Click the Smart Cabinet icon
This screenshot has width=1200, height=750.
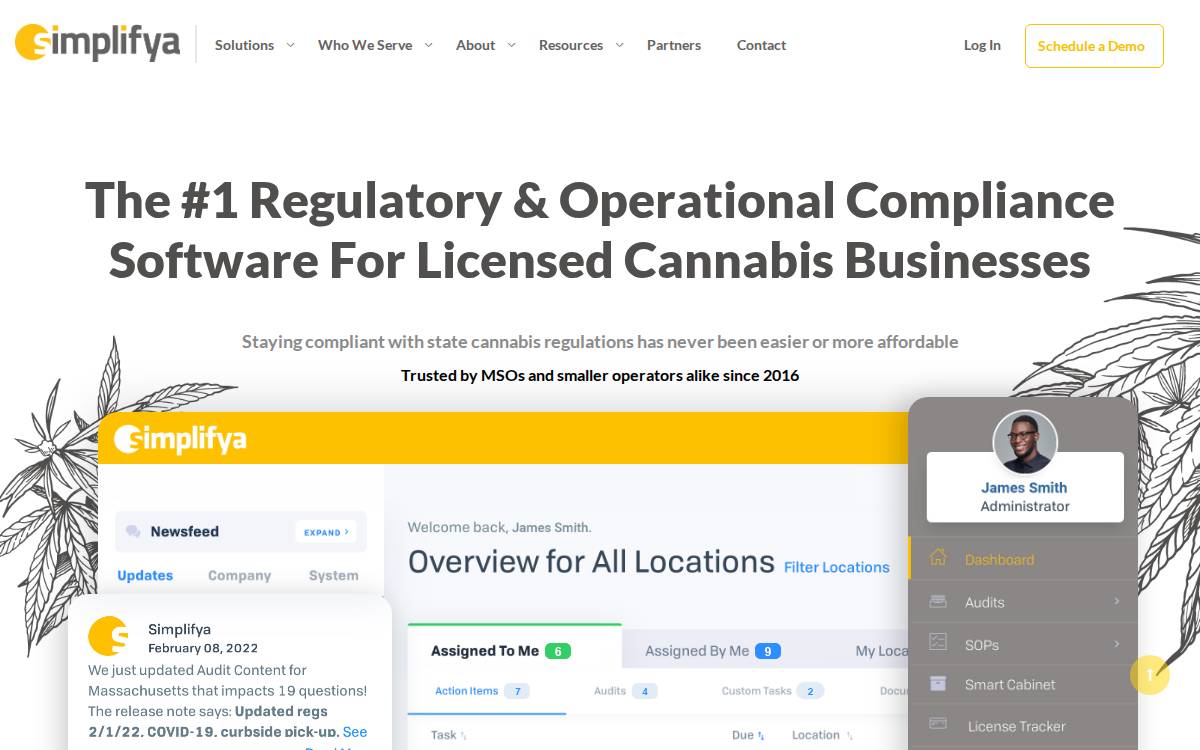(938, 684)
